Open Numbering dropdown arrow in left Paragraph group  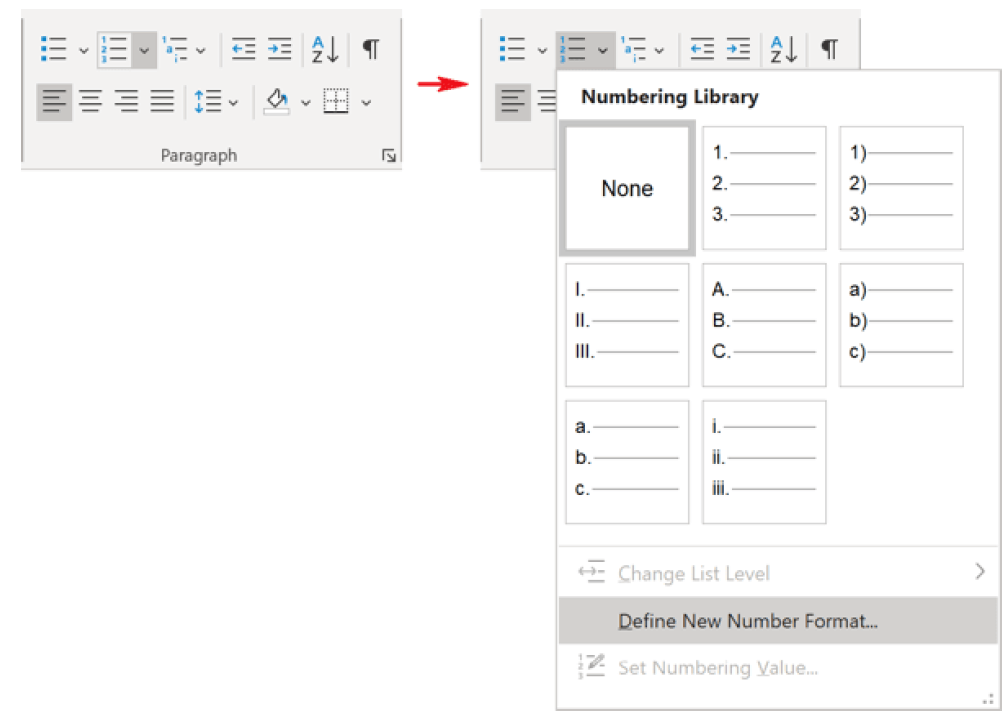coord(144,50)
